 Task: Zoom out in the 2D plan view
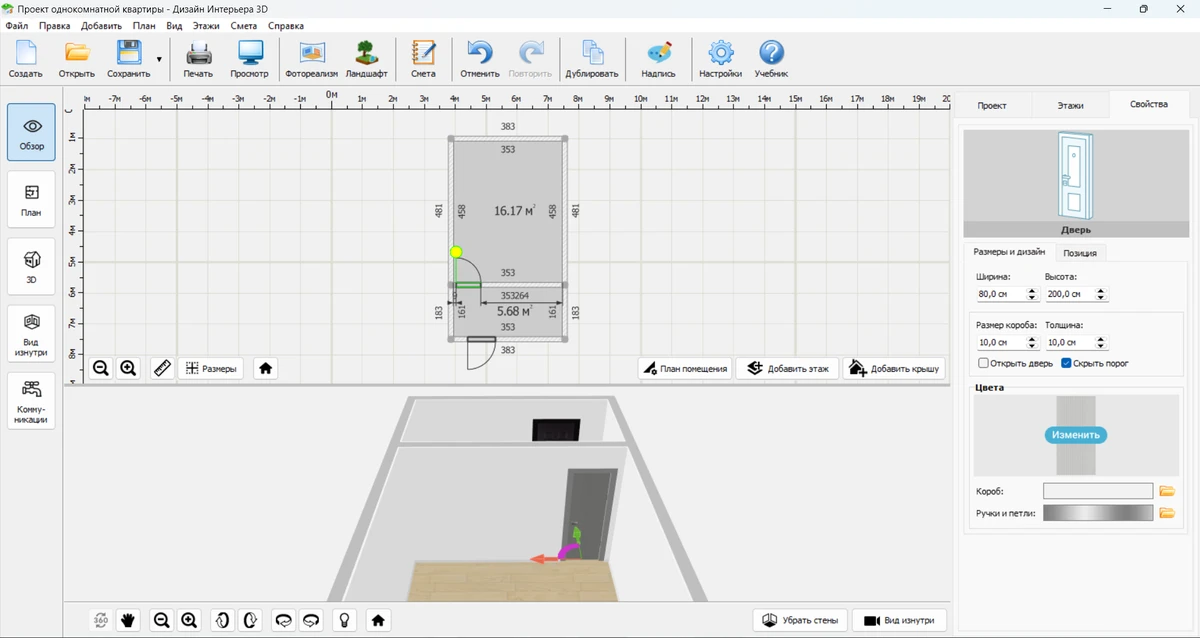click(101, 368)
